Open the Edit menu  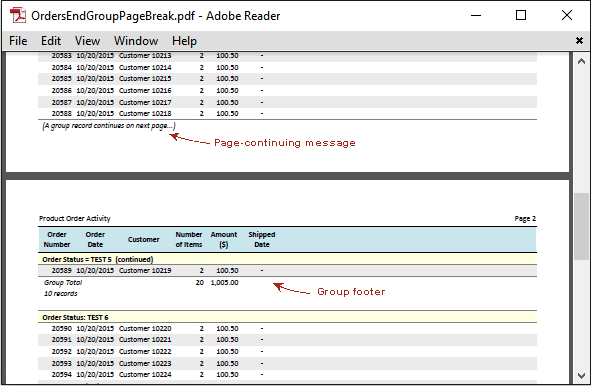(x=51, y=41)
